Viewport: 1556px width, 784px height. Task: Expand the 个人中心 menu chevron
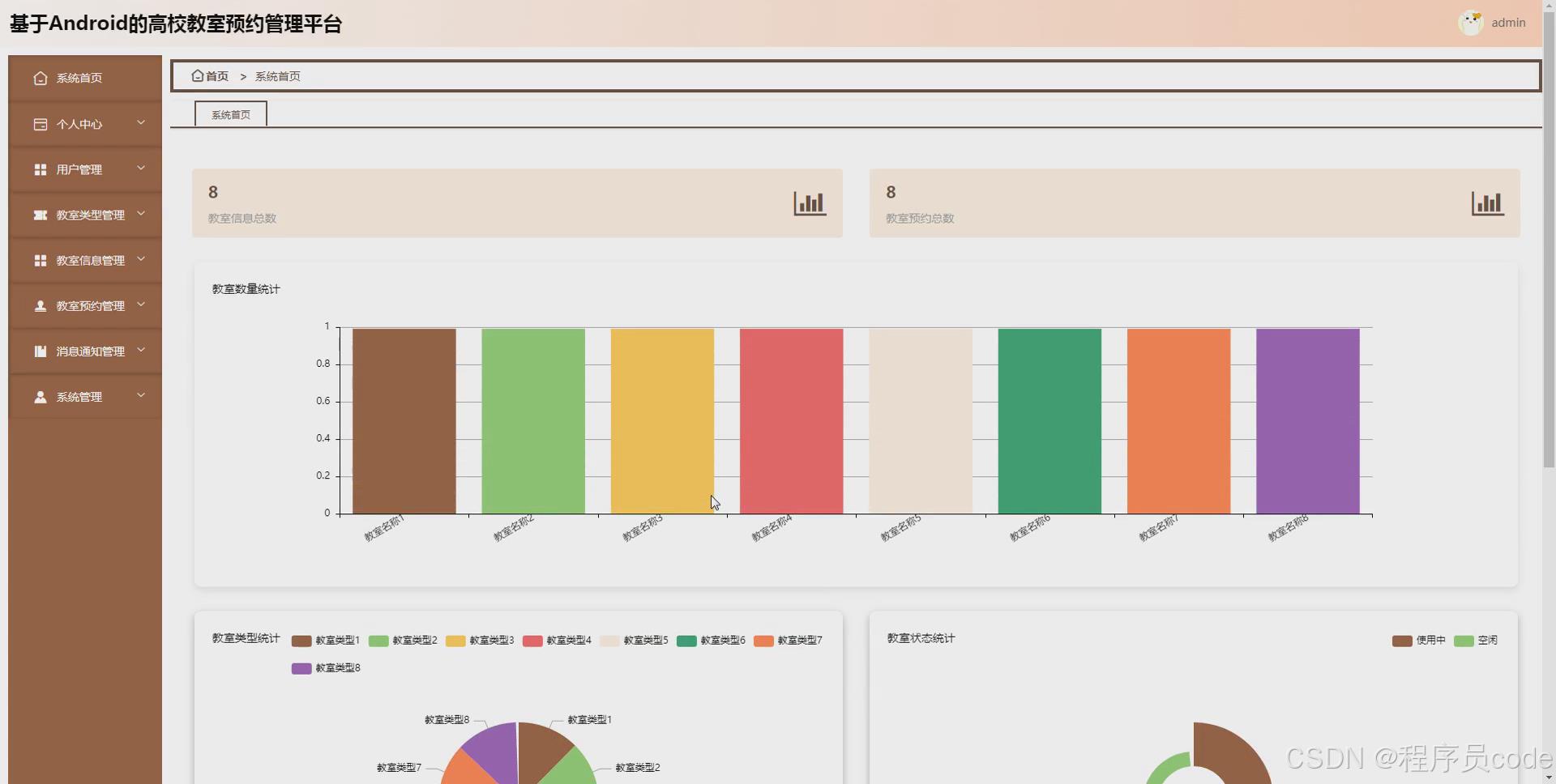pos(141,123)
